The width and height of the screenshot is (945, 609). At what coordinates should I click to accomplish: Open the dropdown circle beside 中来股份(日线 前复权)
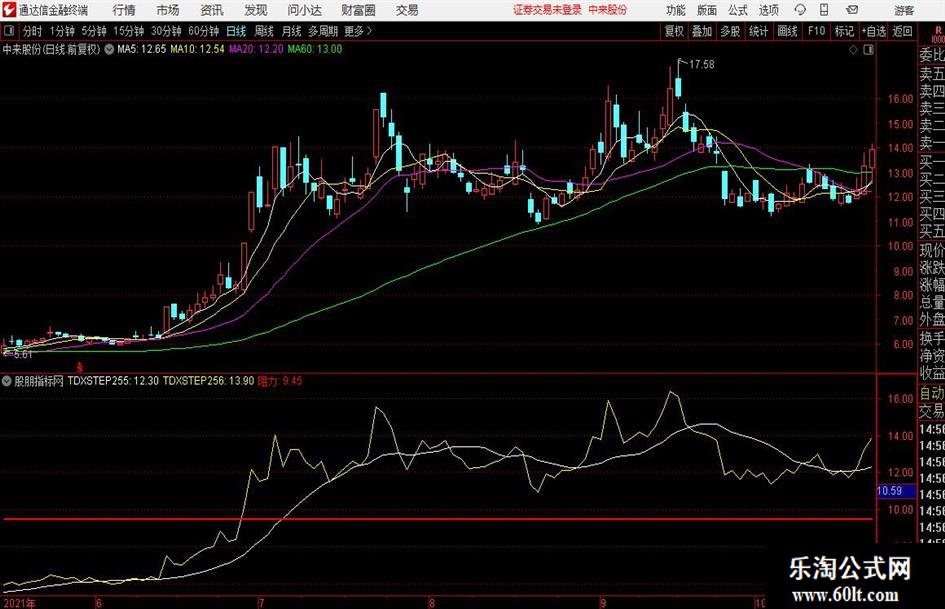tap(109, 49)
